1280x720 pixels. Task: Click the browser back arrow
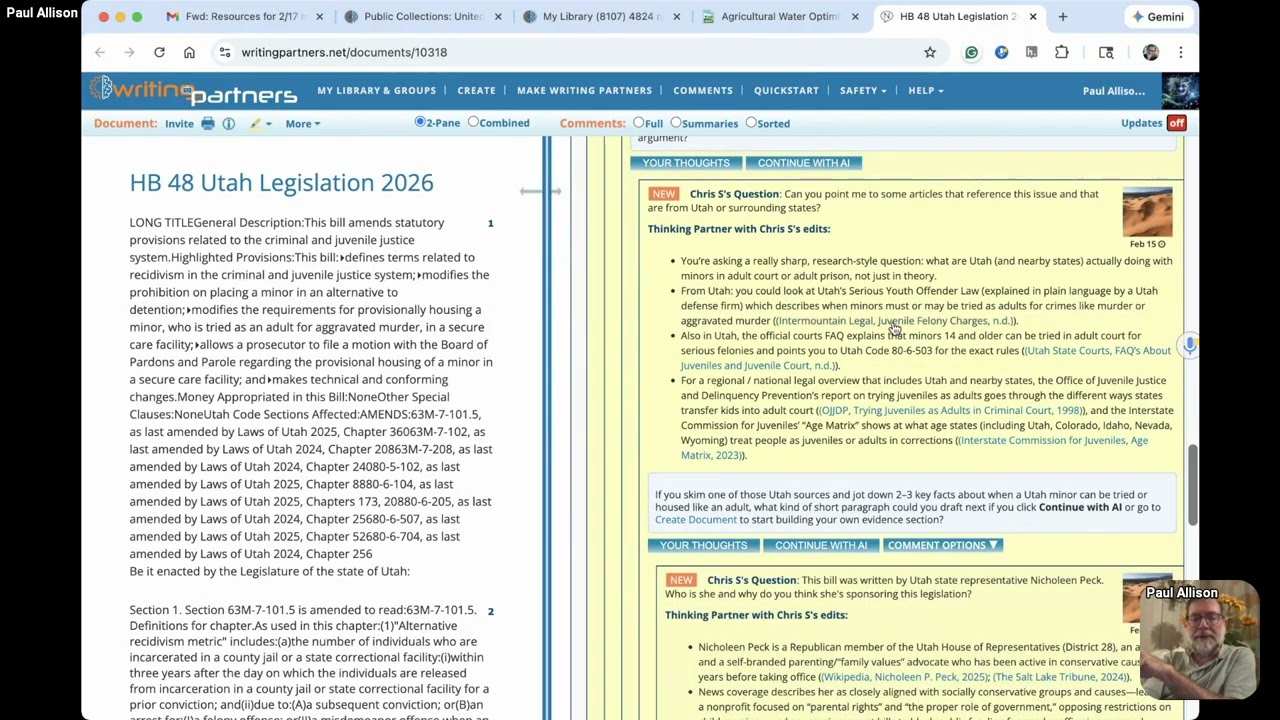[100, 52]
